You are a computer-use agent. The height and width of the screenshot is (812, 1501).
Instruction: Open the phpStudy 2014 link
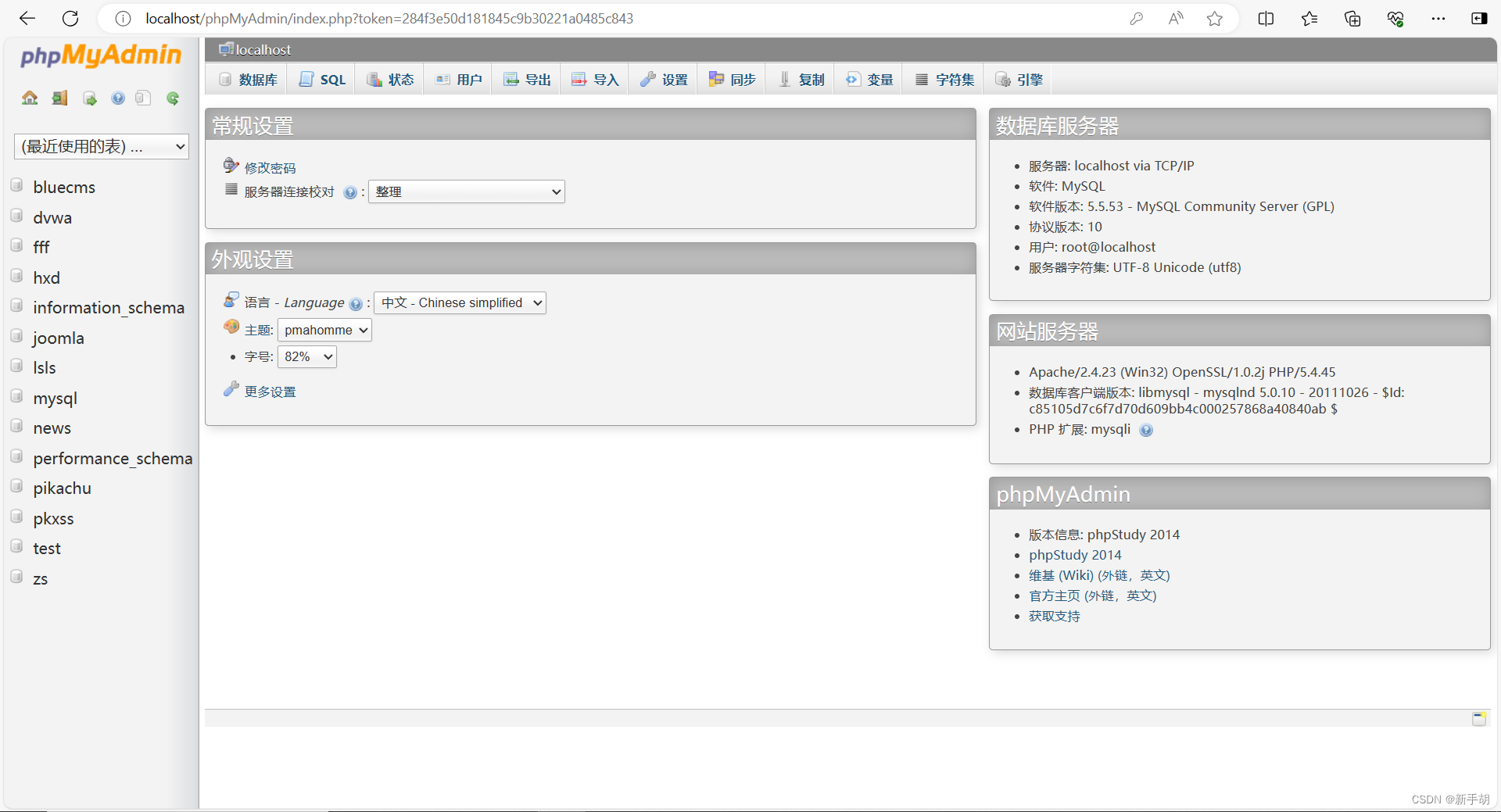coord(1075,555)
